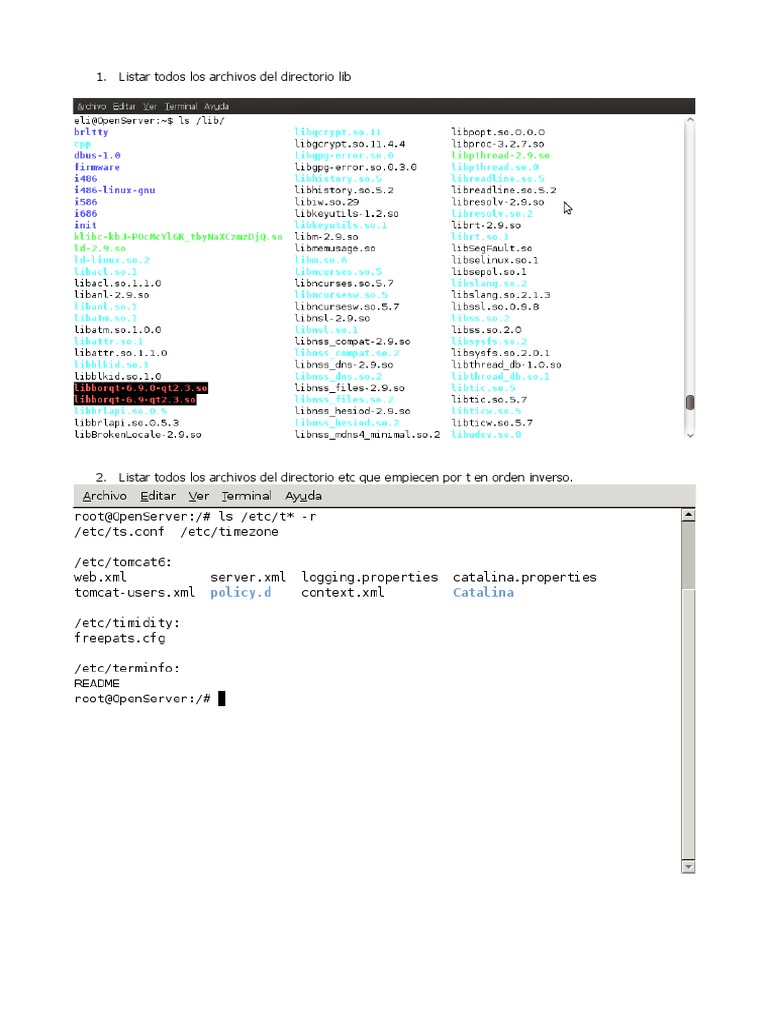Image resolution: width=768 pixels, height=1024 pixels.
Task: Click /etc/timezone in the listing
Action: tap(230, 532)
